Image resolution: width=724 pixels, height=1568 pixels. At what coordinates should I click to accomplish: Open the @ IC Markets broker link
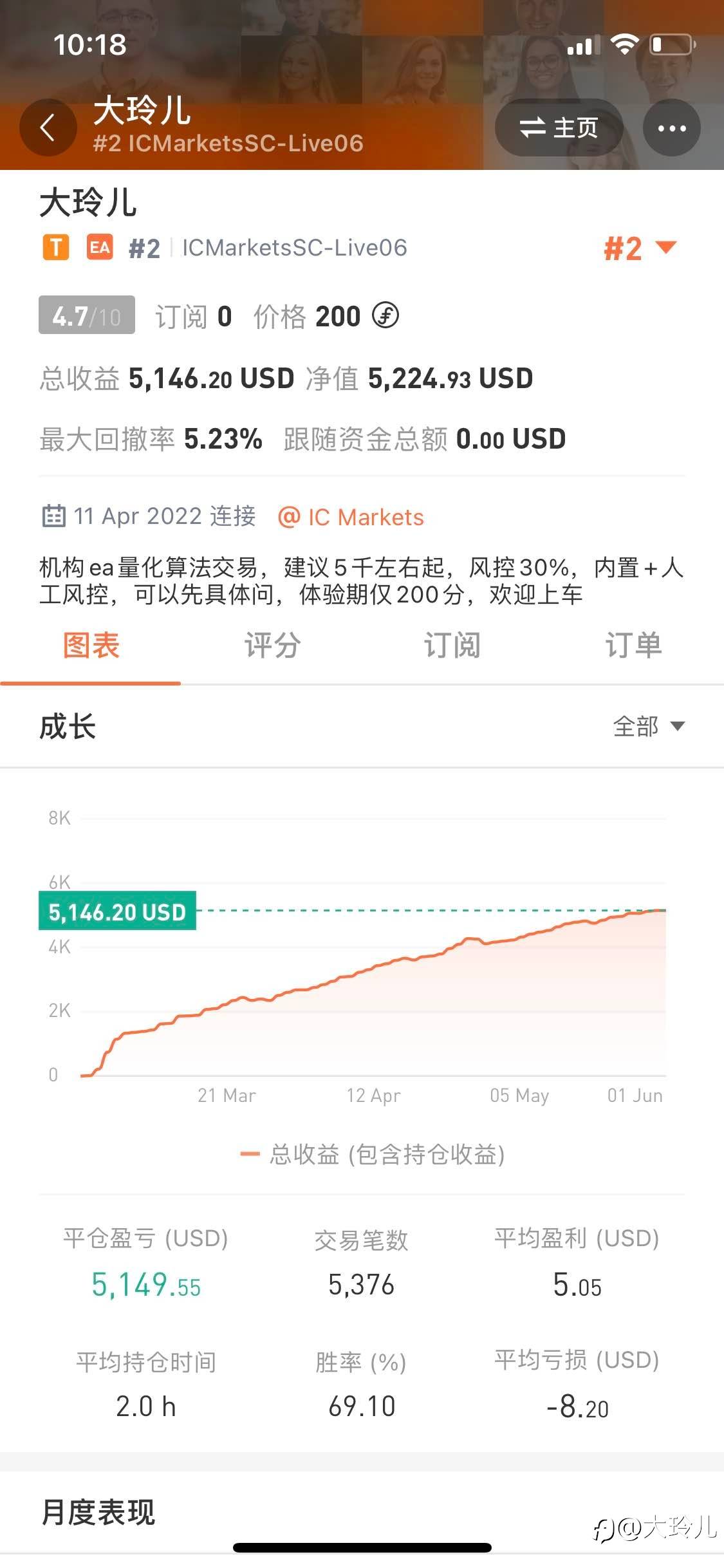[351, 517]
